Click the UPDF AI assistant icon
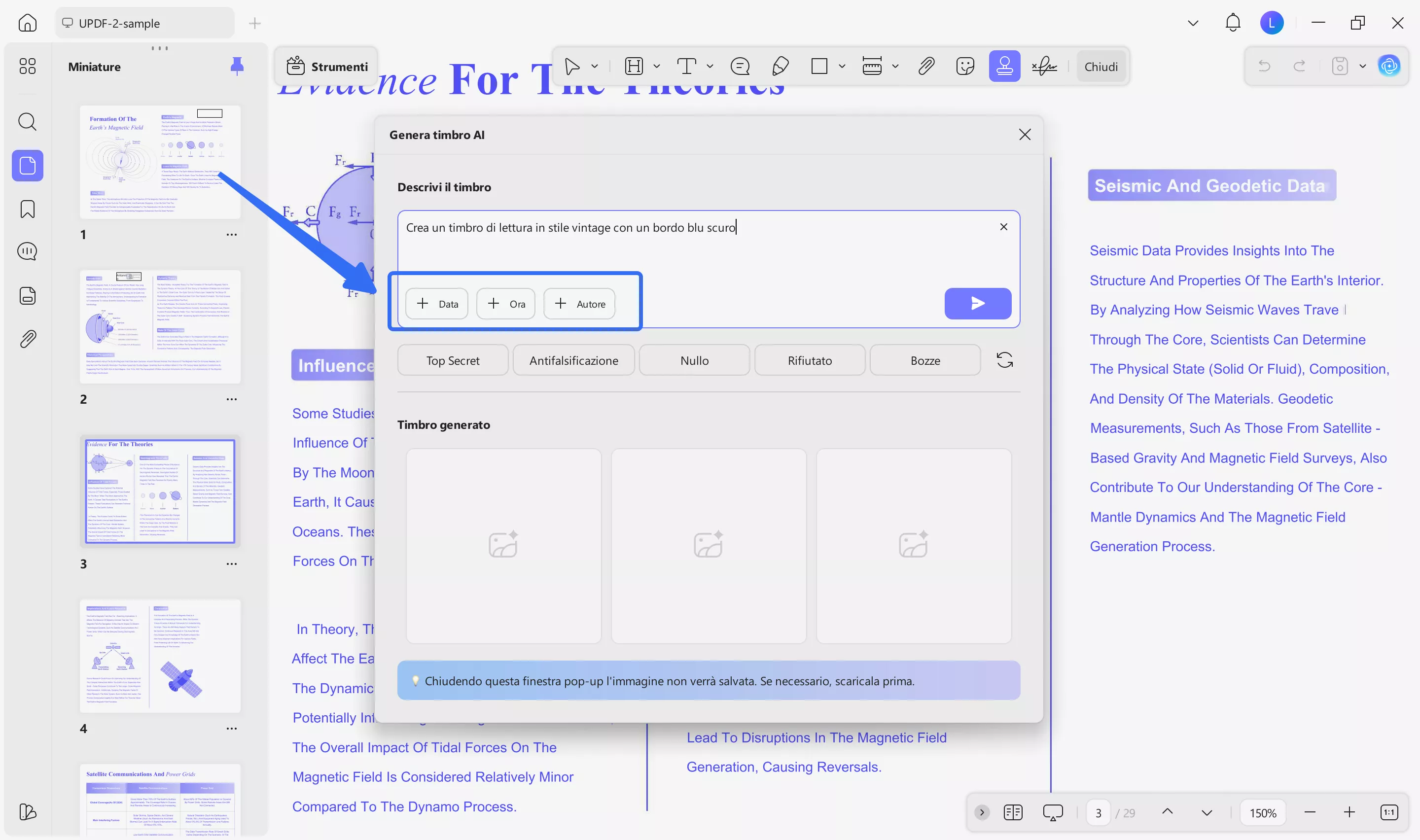Image resolution: width=1420 pixels, height=840 pixels. (1389, 66)
